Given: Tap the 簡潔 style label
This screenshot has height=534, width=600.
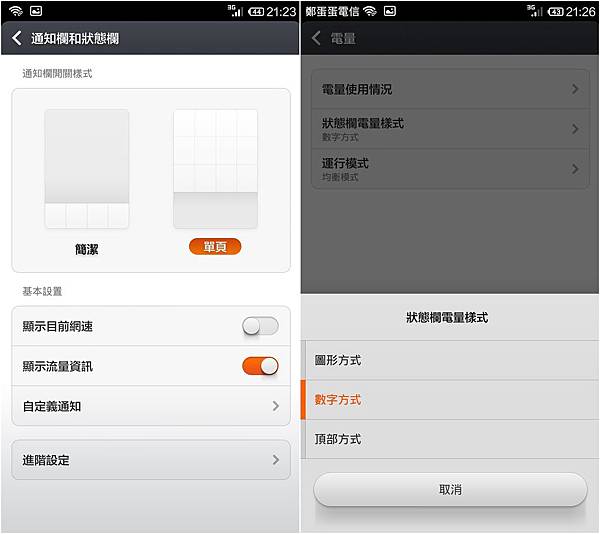Looking at the screenshot, I should [x=87, y=249].
